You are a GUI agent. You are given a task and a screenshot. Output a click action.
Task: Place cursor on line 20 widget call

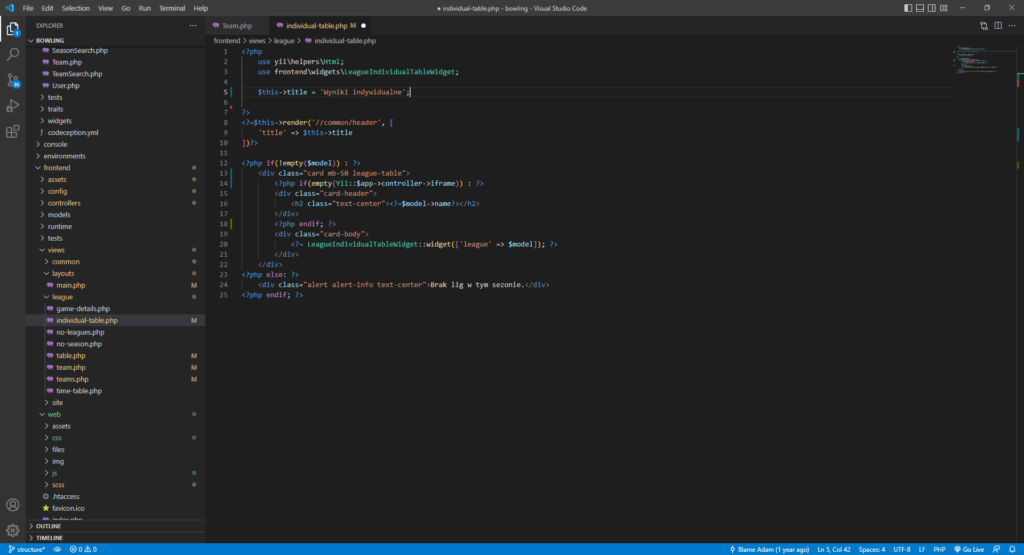pyautogui.click(x=424, y=244)
